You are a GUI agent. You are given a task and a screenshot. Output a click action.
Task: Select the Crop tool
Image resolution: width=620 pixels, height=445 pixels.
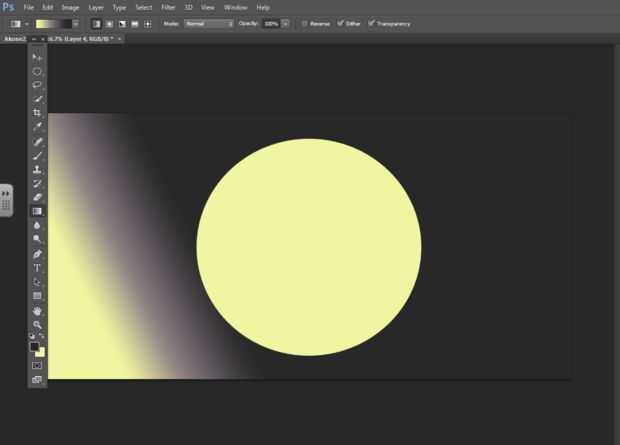[x=37, y=113]
